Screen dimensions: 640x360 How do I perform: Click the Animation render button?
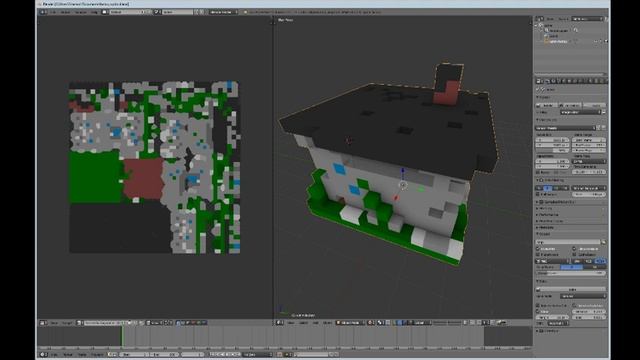click(x=570, y=105)
